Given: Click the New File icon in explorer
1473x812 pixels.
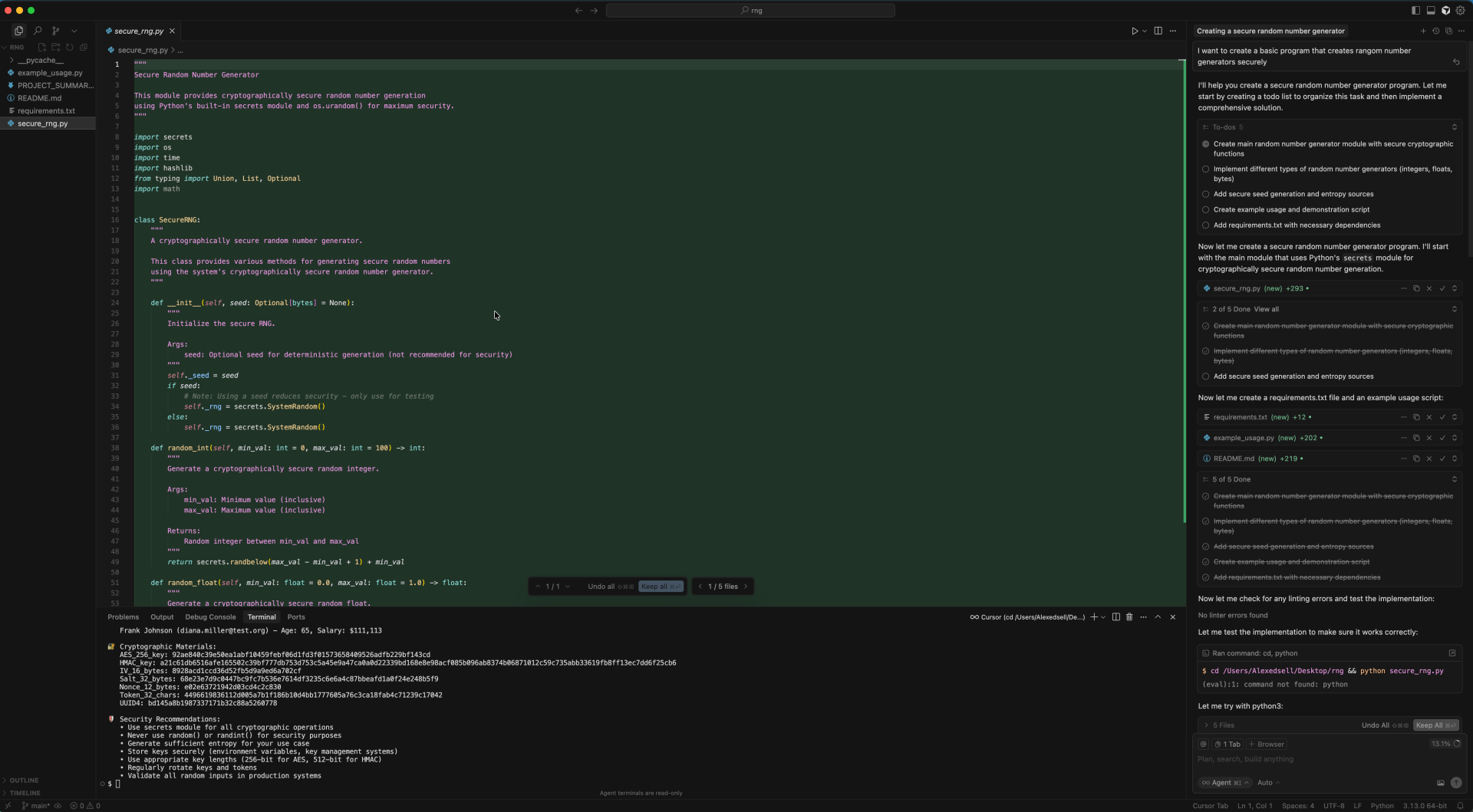Looking at the screenshot, I should [x=42, y=48].
